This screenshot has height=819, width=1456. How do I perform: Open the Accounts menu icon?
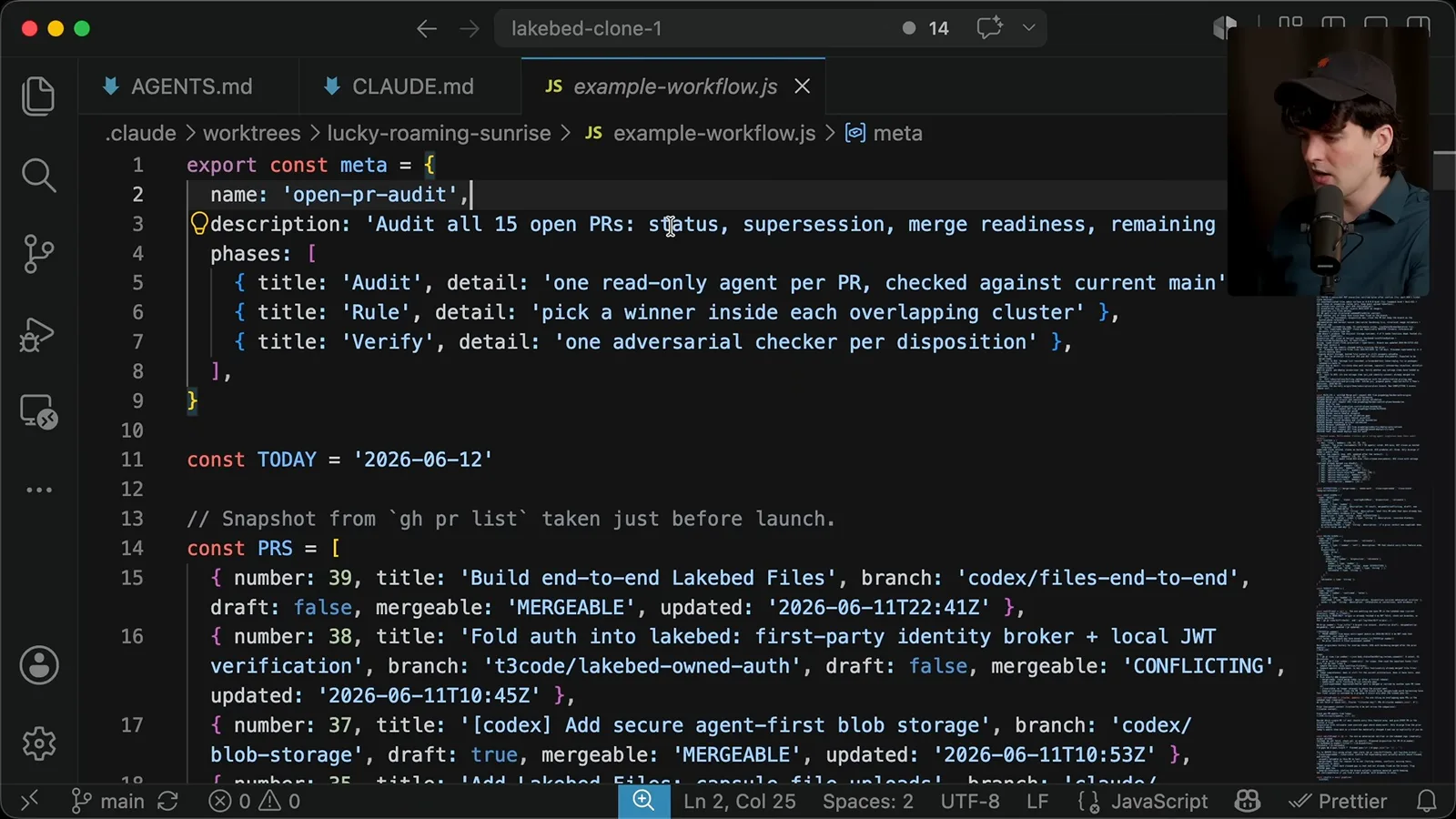pos(39,665)
